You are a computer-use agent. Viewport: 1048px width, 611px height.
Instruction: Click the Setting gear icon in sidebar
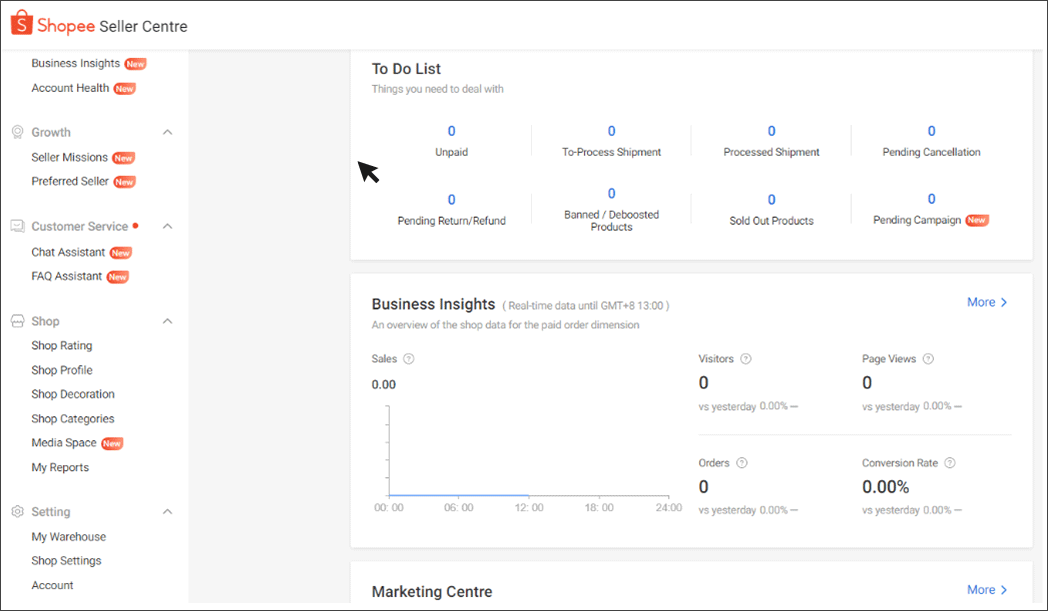17,512
